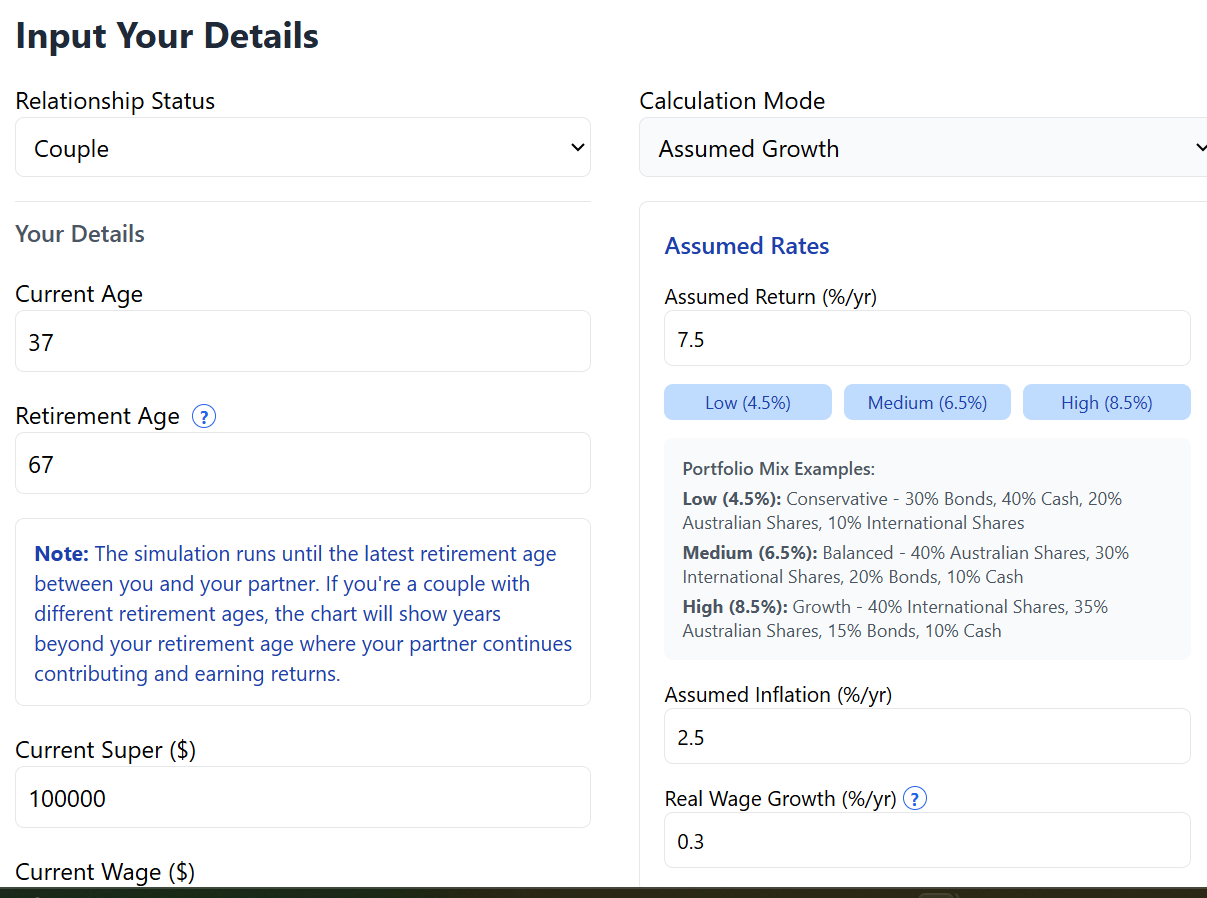Click the note about latest retirement age
1207x898 pixels.
[x=302, y=612]
